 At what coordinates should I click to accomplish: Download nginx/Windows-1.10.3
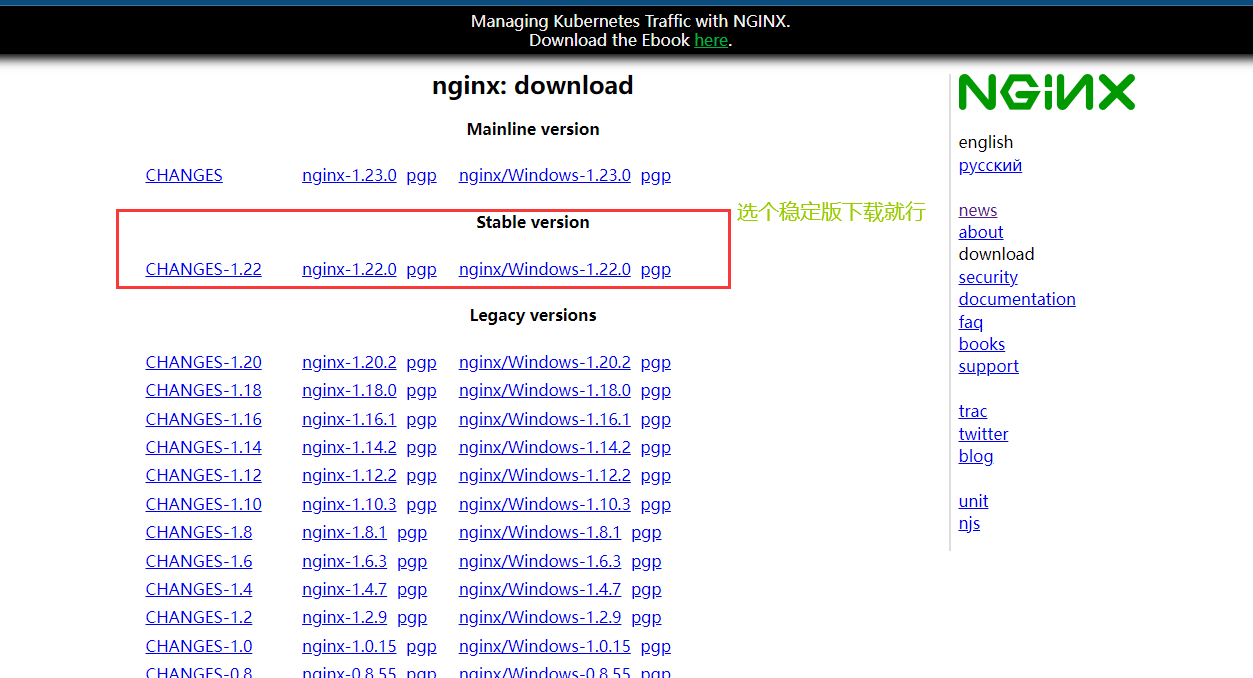pyautogui.click(x=545, y=504)
